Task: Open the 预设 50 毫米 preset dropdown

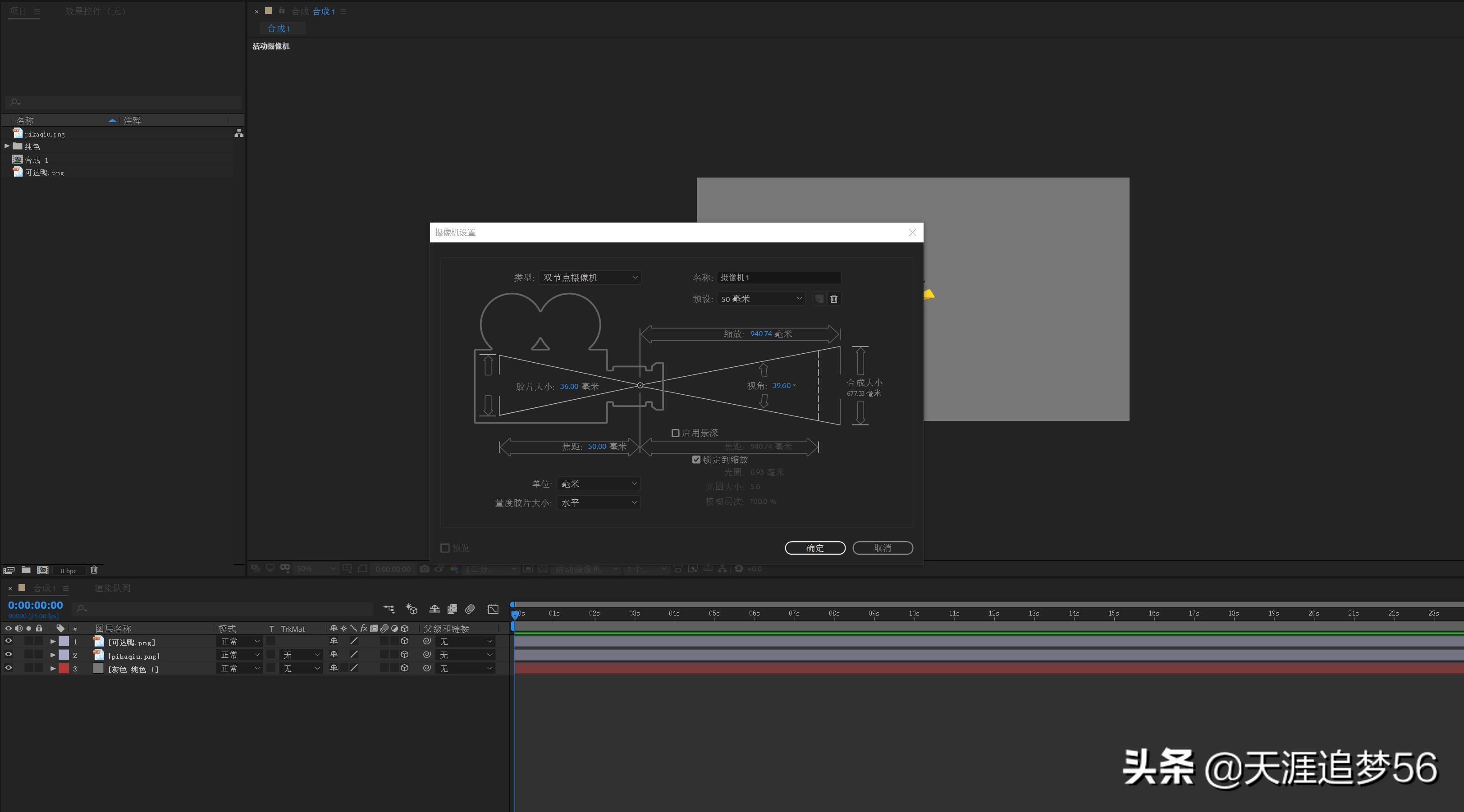Action: coord(760,299)
